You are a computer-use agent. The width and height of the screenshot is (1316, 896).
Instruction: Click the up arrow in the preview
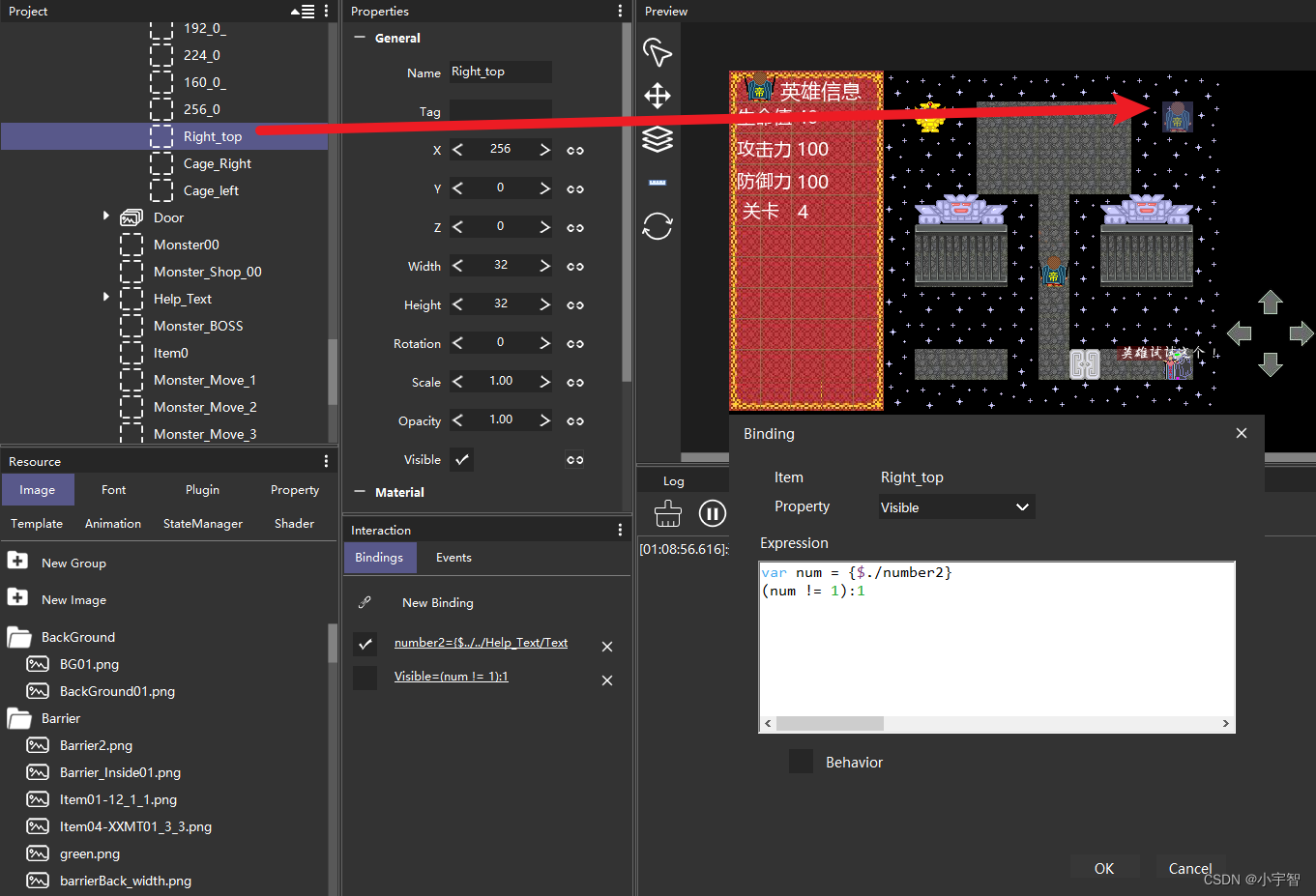(1271, 303)
